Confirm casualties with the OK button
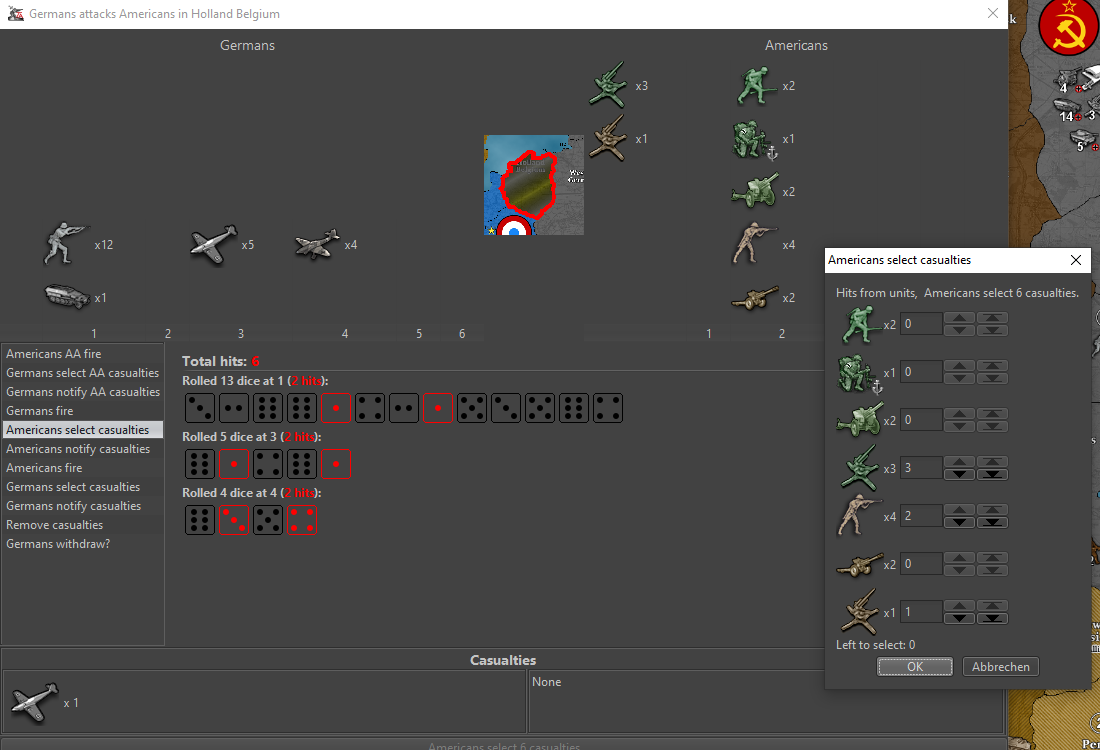 click(x=914, y=667)
